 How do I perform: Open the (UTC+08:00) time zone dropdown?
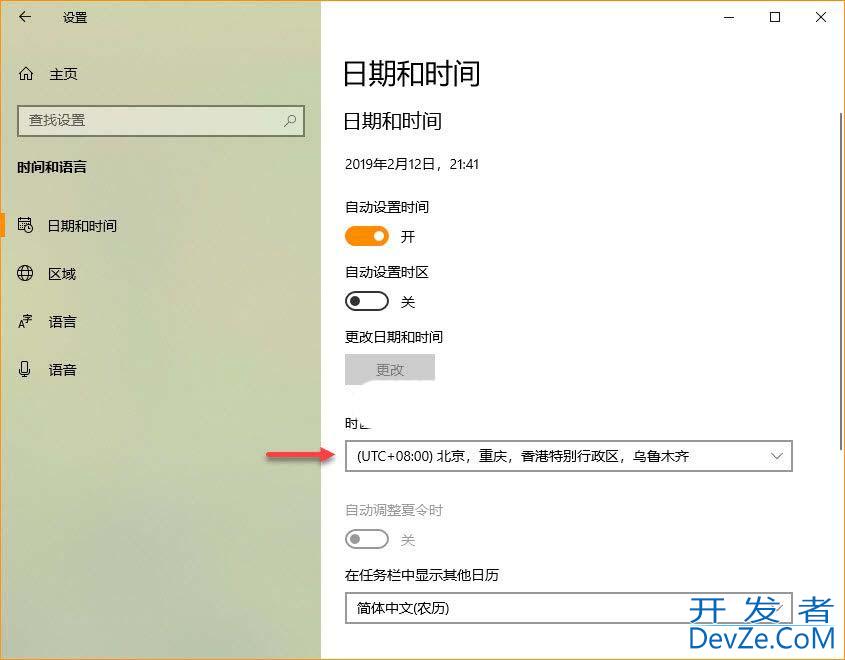click(x=569, y=456)
